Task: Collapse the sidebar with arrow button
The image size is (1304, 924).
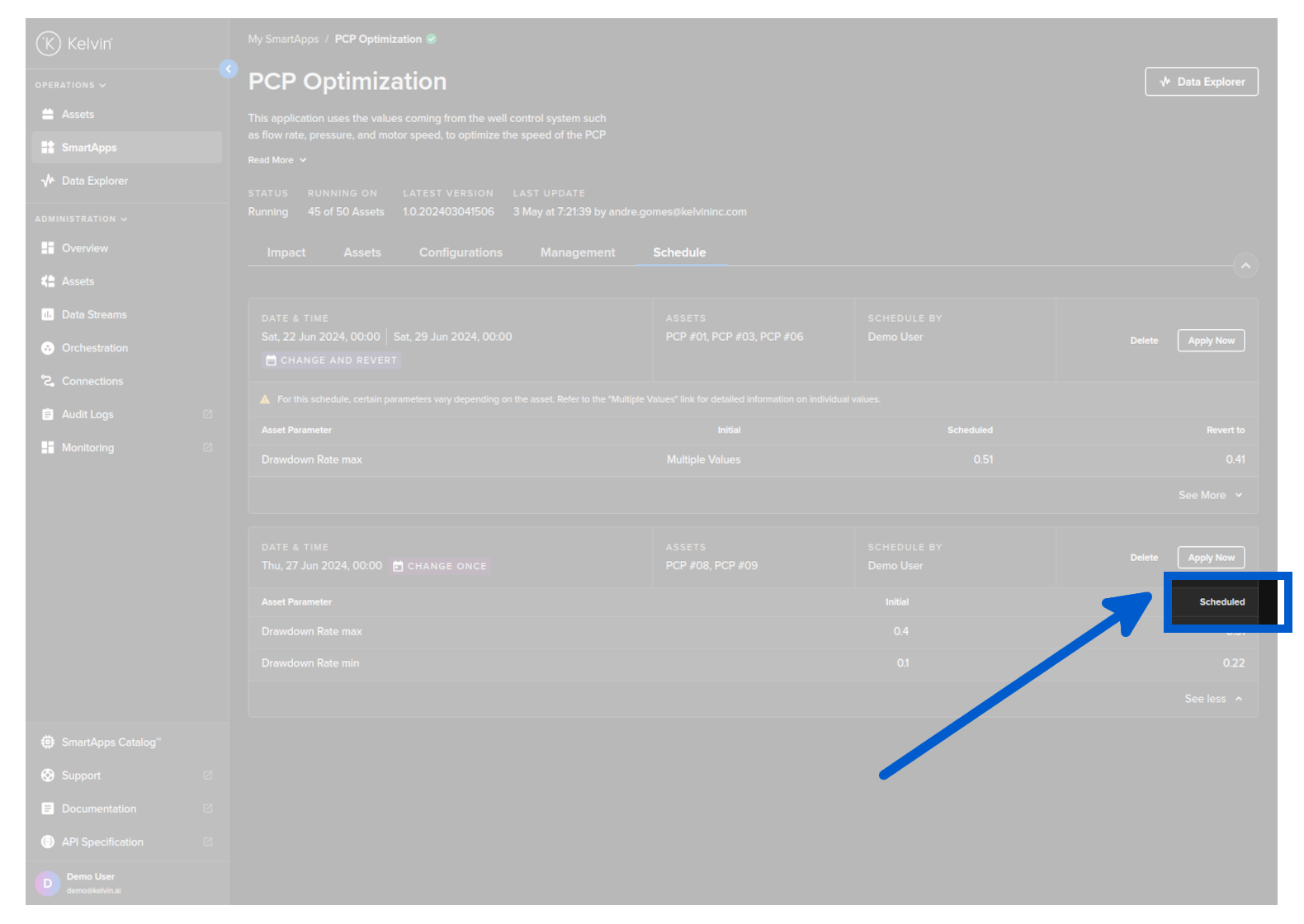Action: [x=229, y=69]
